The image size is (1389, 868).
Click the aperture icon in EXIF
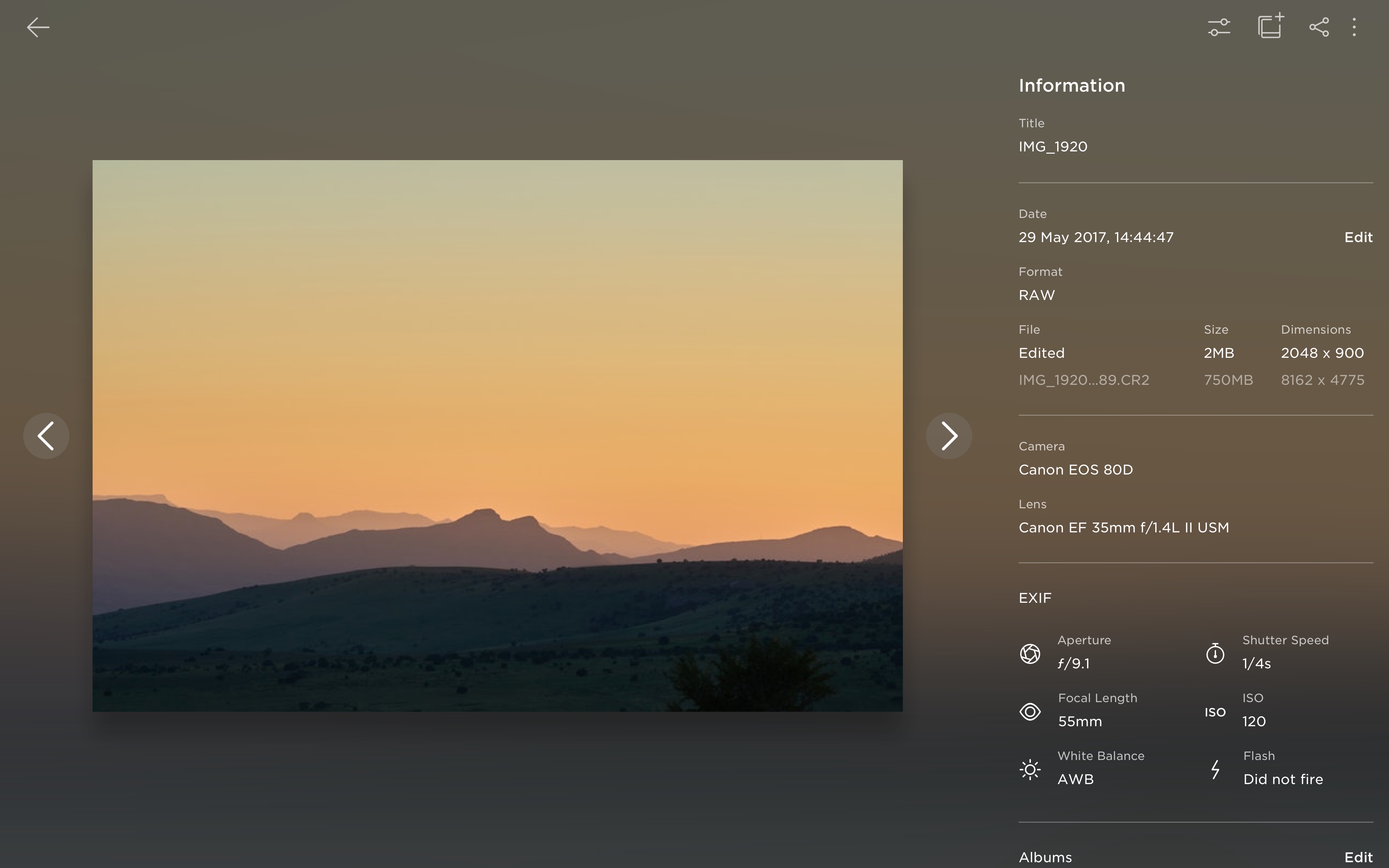[x=1030, y=653]
